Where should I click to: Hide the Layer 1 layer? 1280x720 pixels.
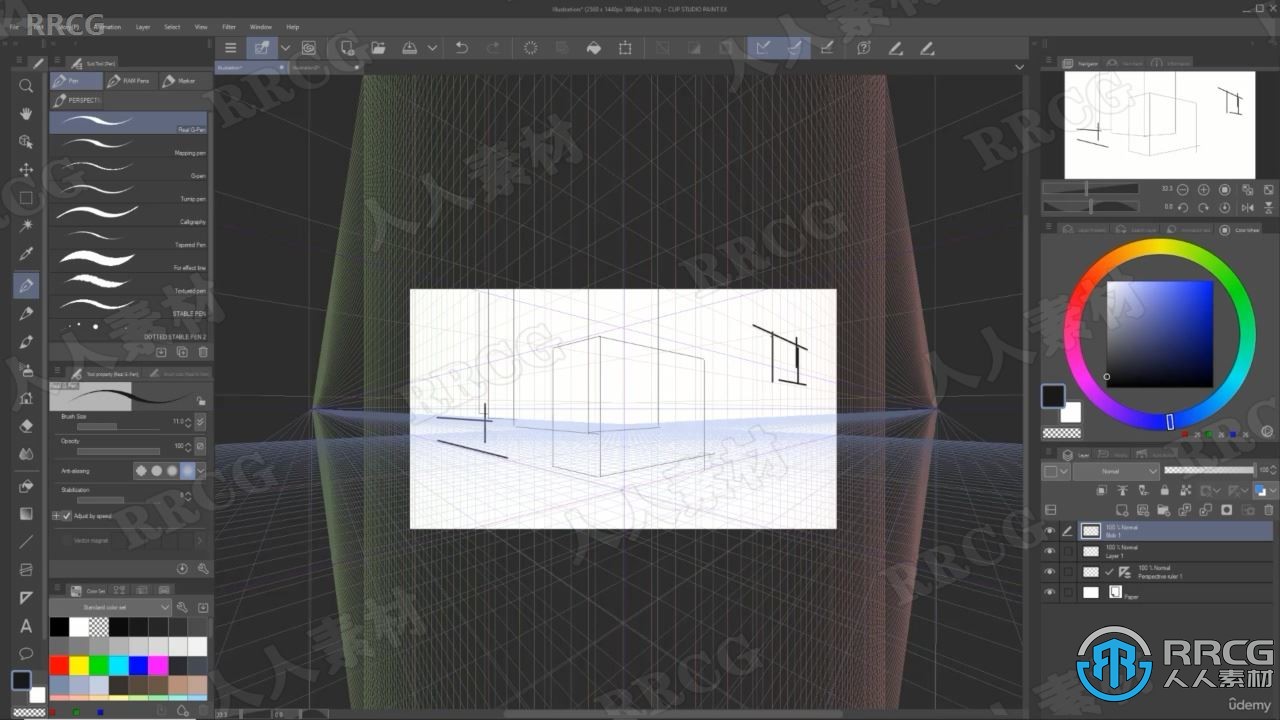point(1049,551)
